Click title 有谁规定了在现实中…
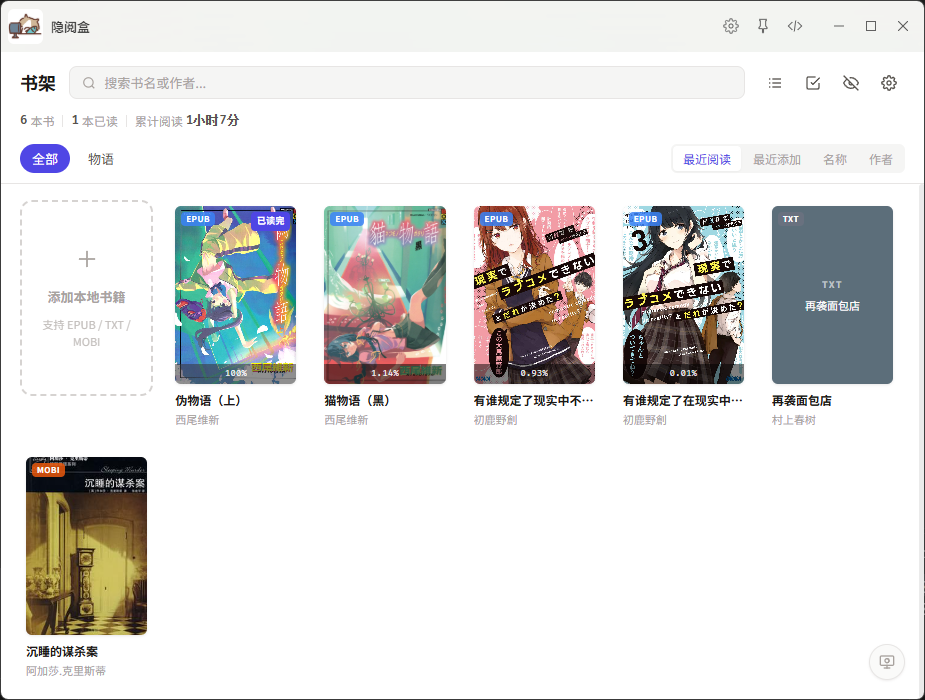The image size is (925, 700). click(x=683, y=400)
